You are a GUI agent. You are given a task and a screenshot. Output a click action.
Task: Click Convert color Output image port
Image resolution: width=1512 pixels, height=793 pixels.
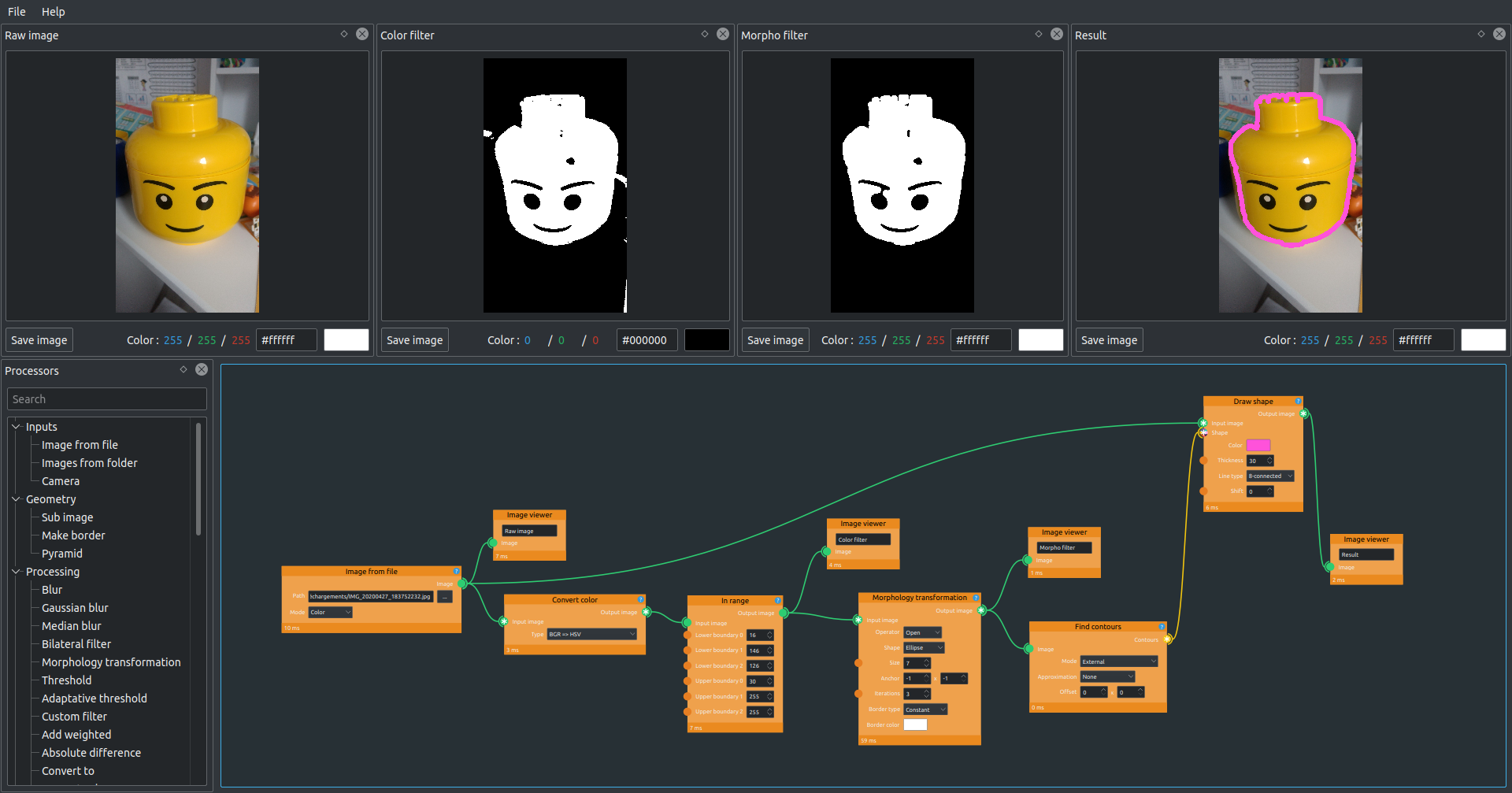tap(647, 612)
